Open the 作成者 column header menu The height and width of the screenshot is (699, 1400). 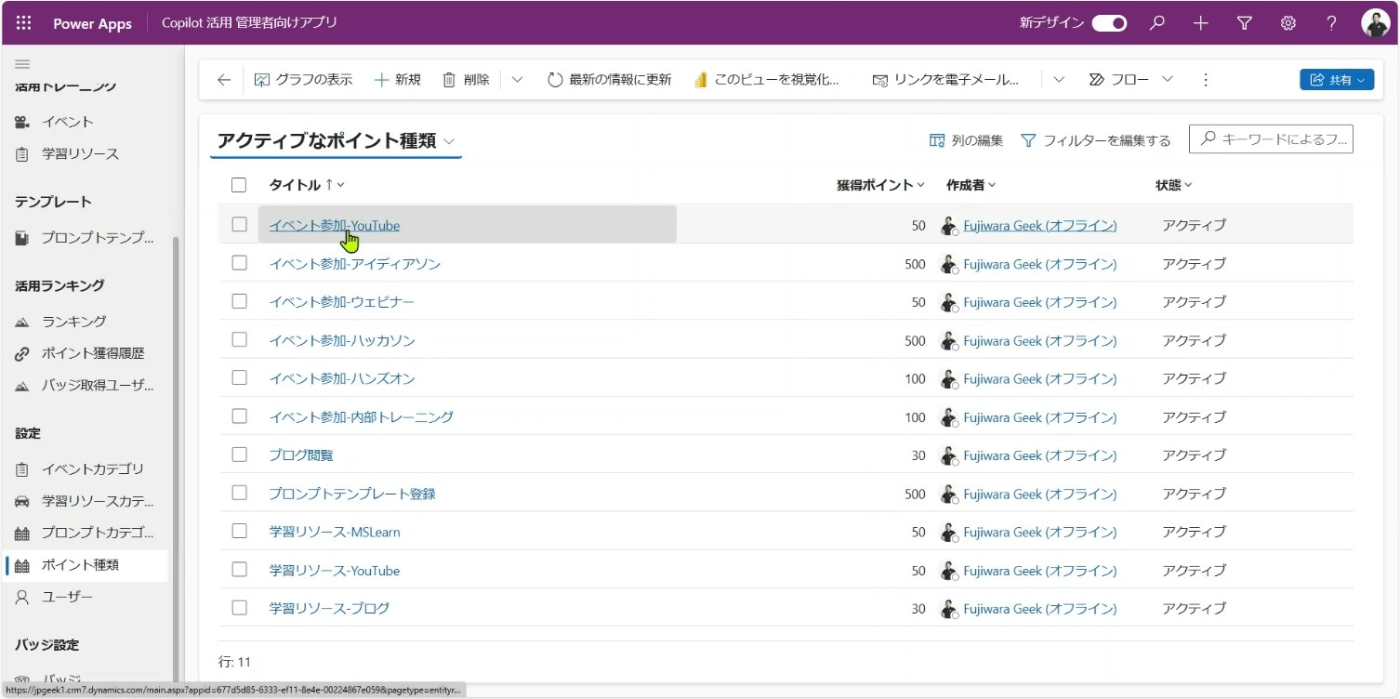pos(971,185)
